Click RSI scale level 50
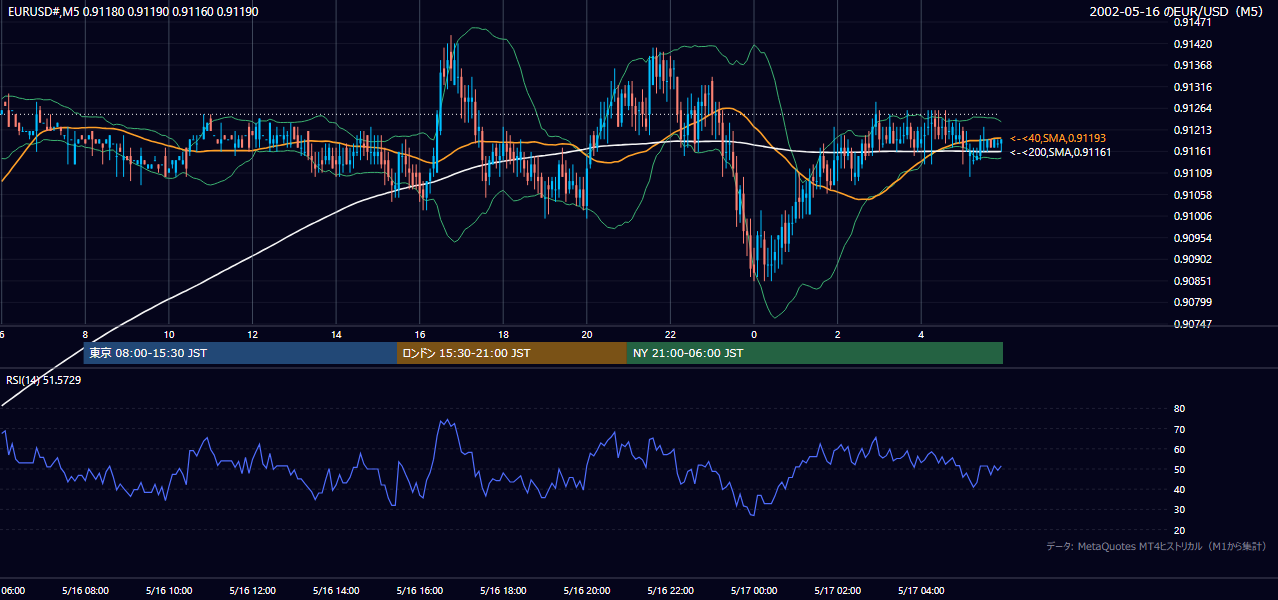The width and height of the screenshot is (1278, 600). tap(1179, 469)
